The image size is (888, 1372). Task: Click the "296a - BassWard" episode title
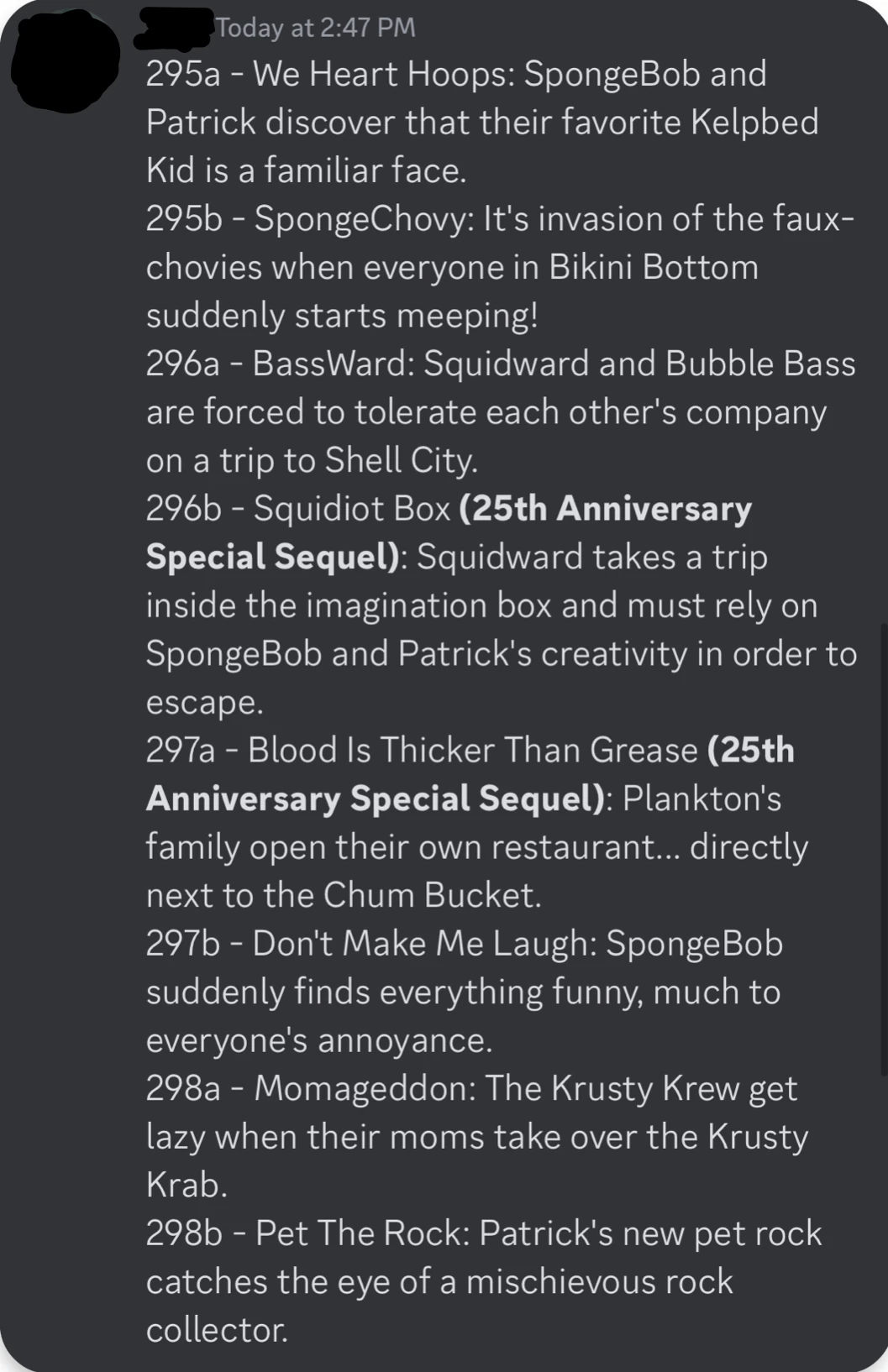tap(280, 364)
